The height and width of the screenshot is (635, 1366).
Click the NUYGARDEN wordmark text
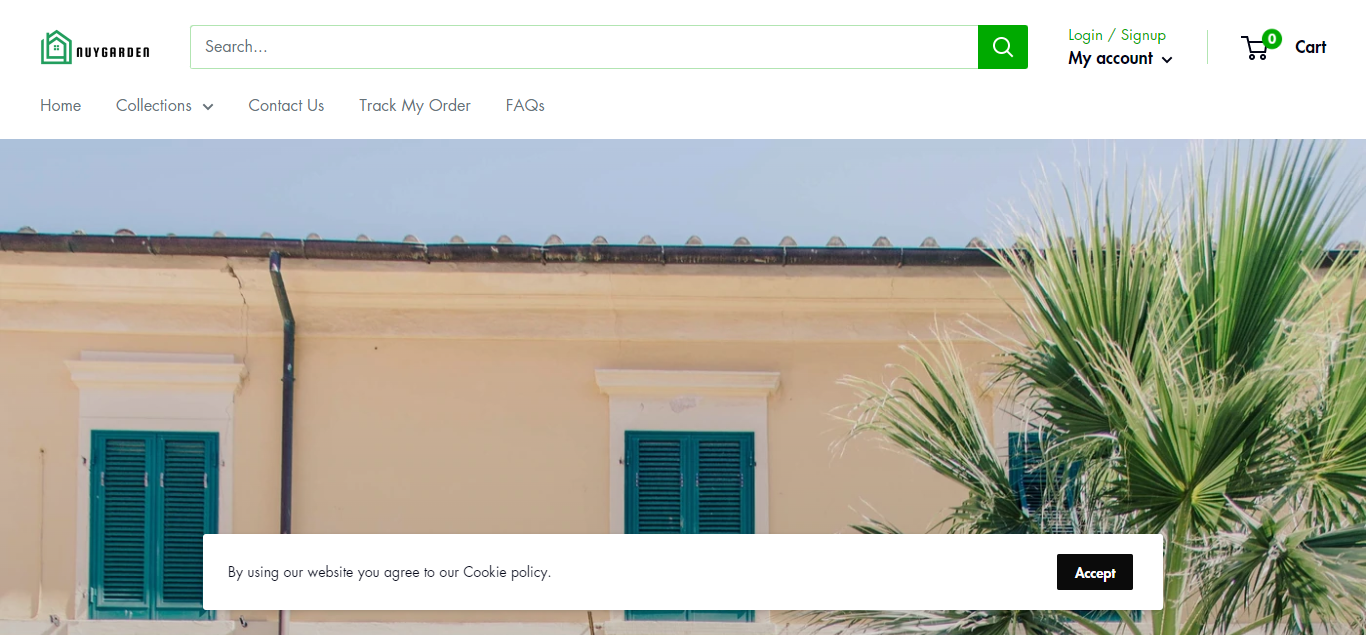113,52
